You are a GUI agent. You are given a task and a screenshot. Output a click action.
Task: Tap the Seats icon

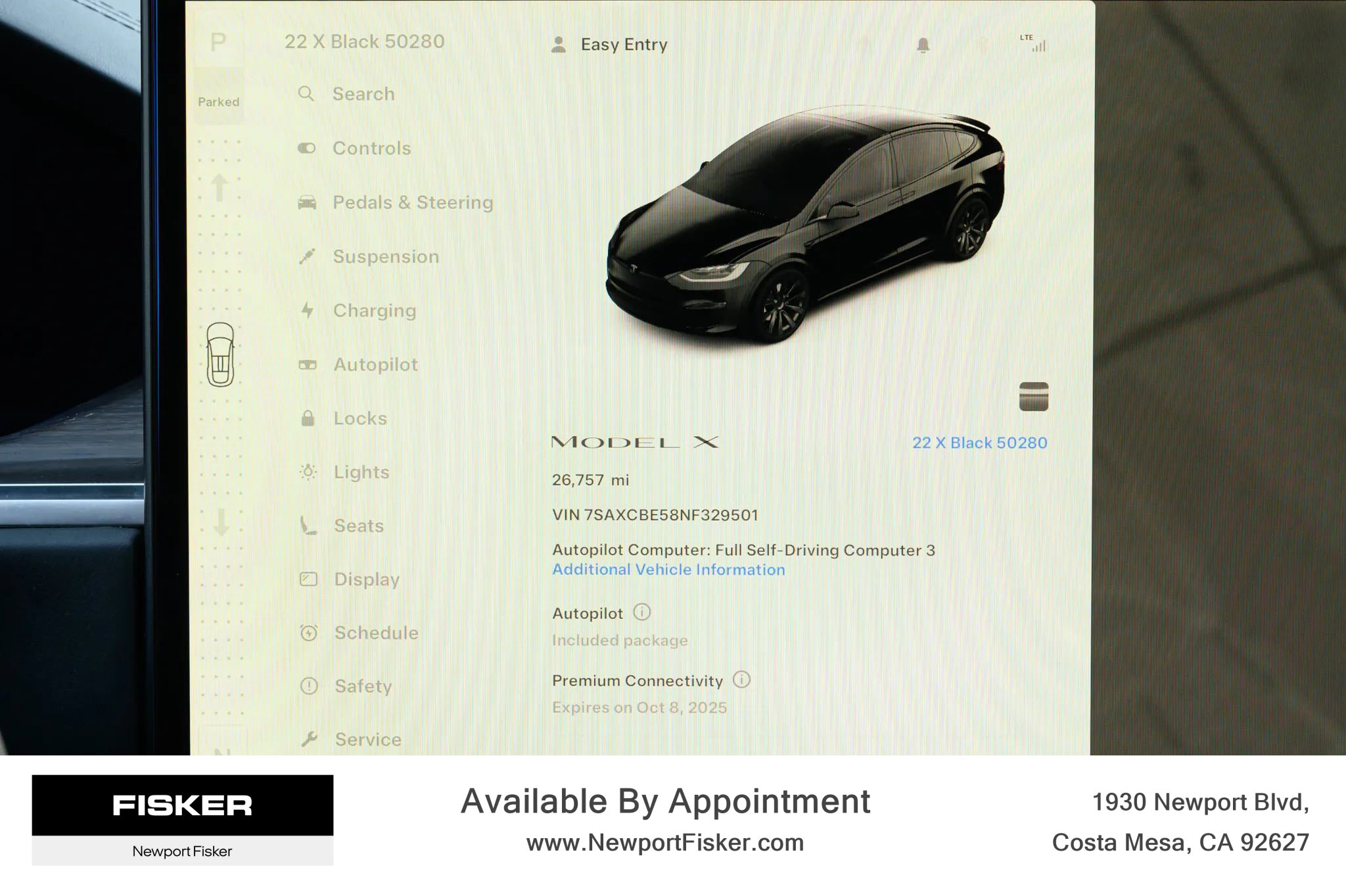coord(308,526)
